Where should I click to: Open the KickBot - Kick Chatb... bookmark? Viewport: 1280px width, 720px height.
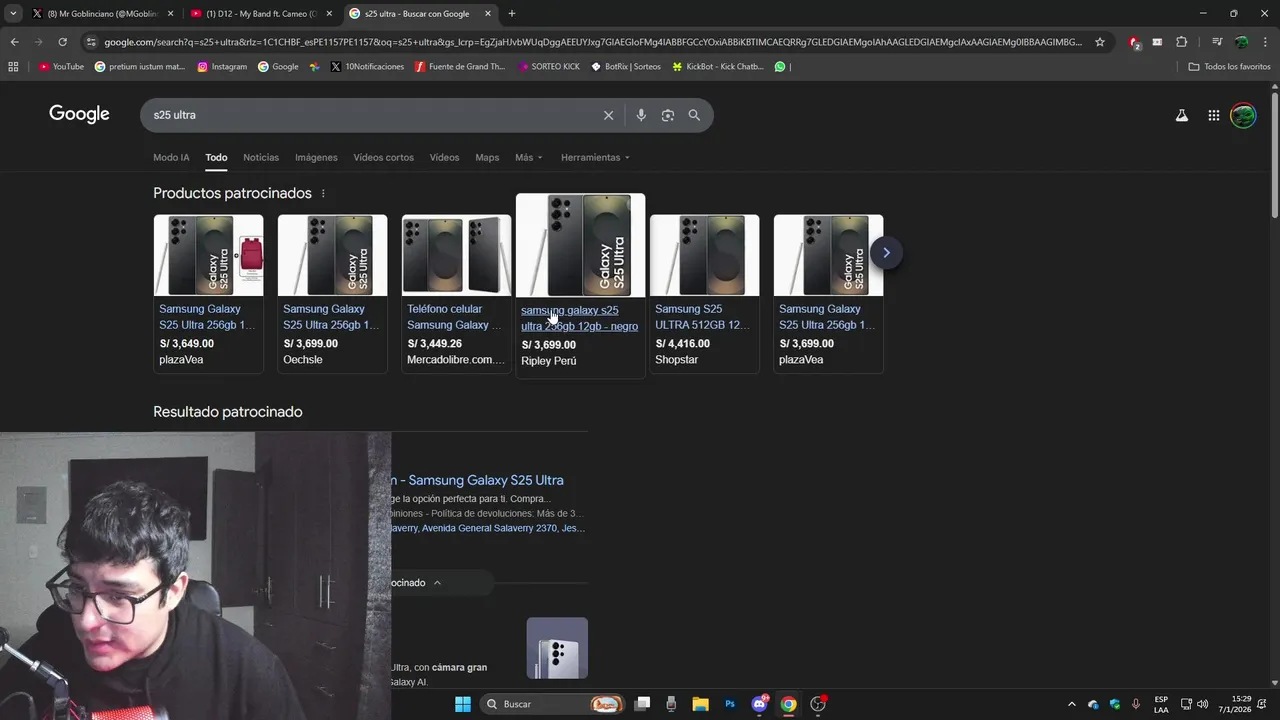pos(717,67)
